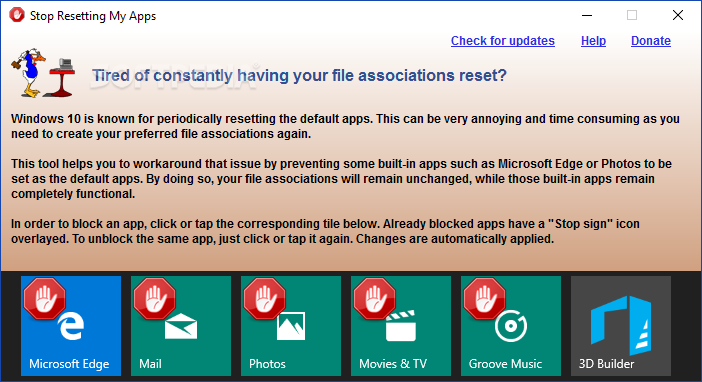Image resolution: width=702 pixels, height=382 pixels.
Task: Unblock the Photos app tile
Action: point(291,326)
